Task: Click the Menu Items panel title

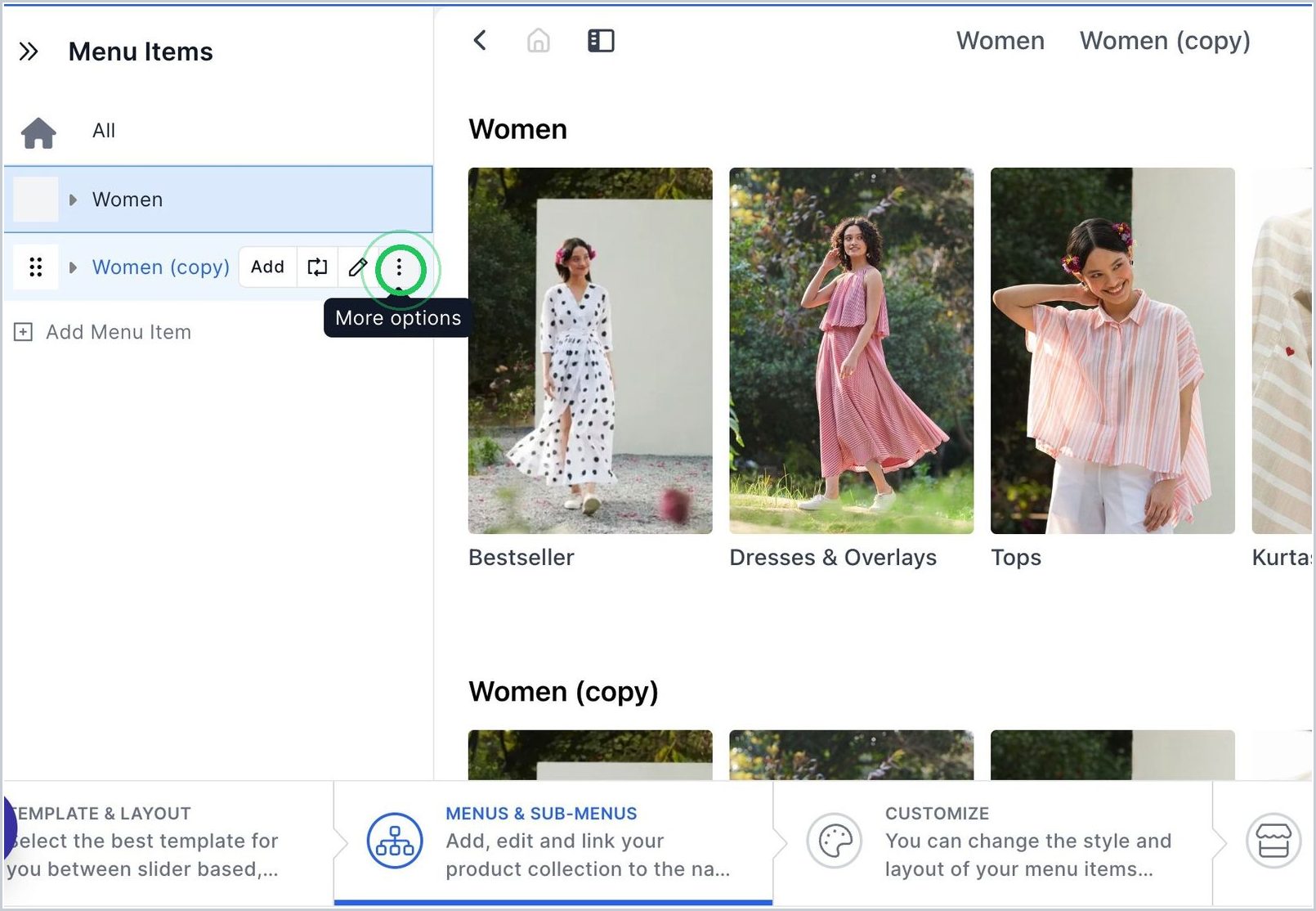Action: click(141, 52)
